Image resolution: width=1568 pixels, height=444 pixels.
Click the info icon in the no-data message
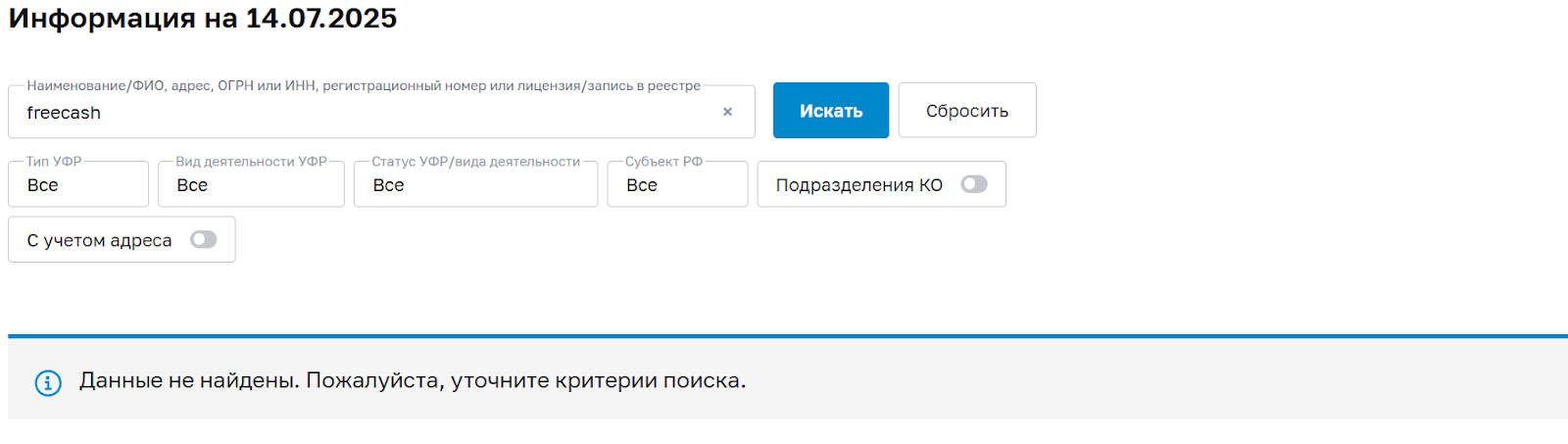[48, 382]
